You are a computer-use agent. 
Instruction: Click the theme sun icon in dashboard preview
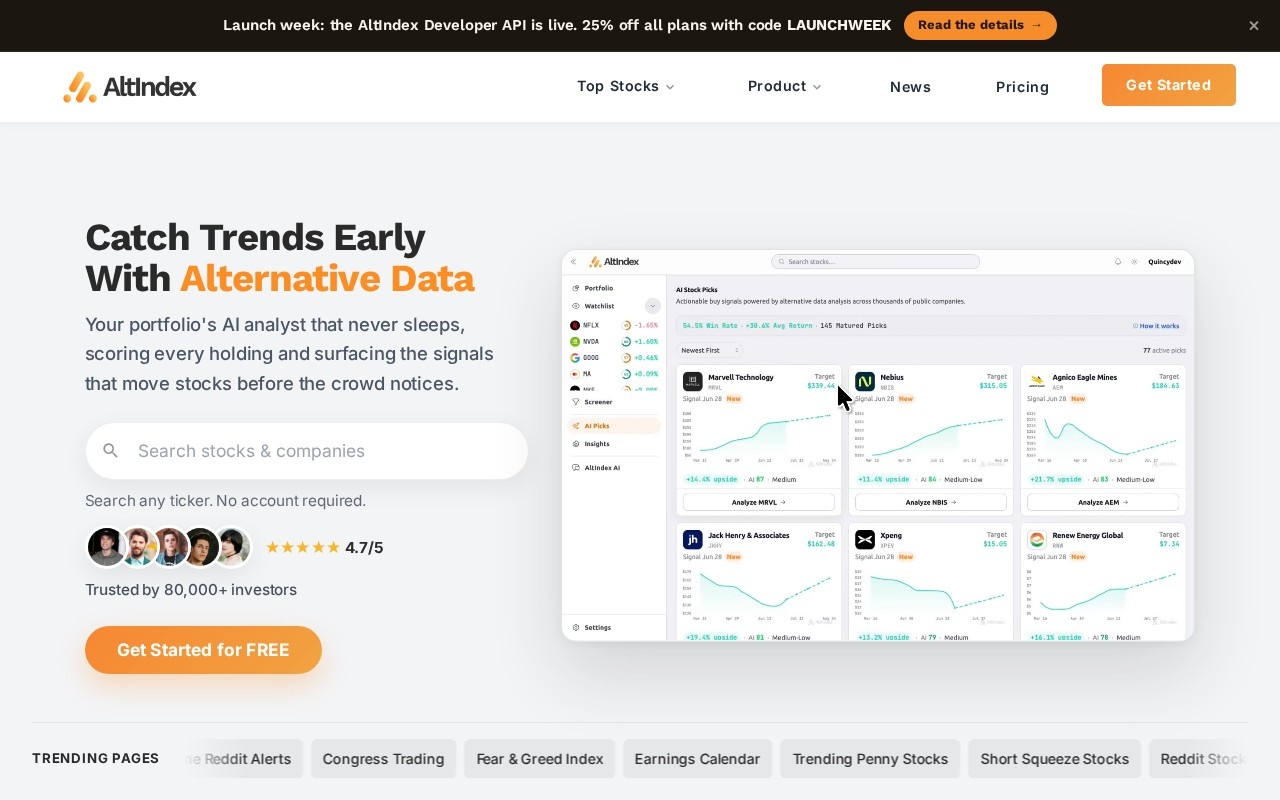point(1134,262)
